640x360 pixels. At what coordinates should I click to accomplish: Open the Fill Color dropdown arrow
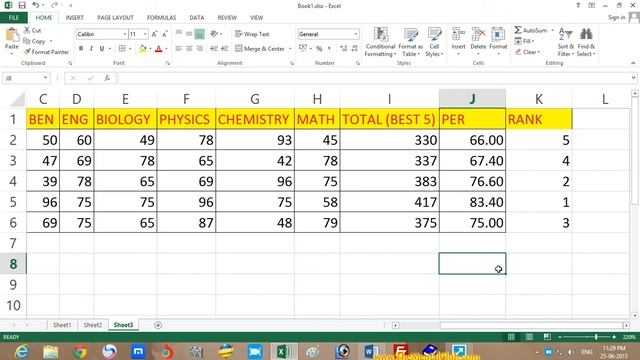[x=150, y=49]
